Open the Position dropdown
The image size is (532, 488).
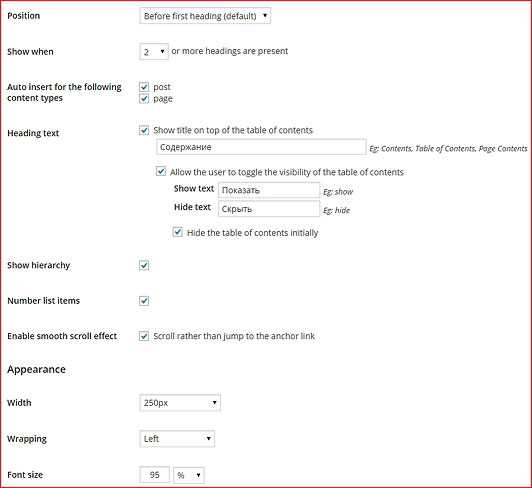click(x=205, y=16)
